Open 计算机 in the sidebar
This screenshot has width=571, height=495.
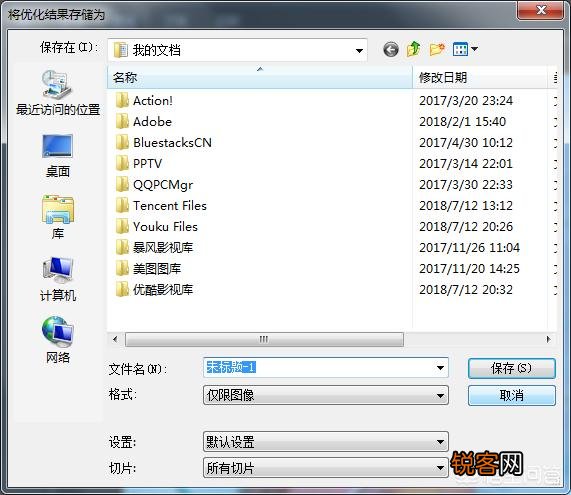(58, 279)
